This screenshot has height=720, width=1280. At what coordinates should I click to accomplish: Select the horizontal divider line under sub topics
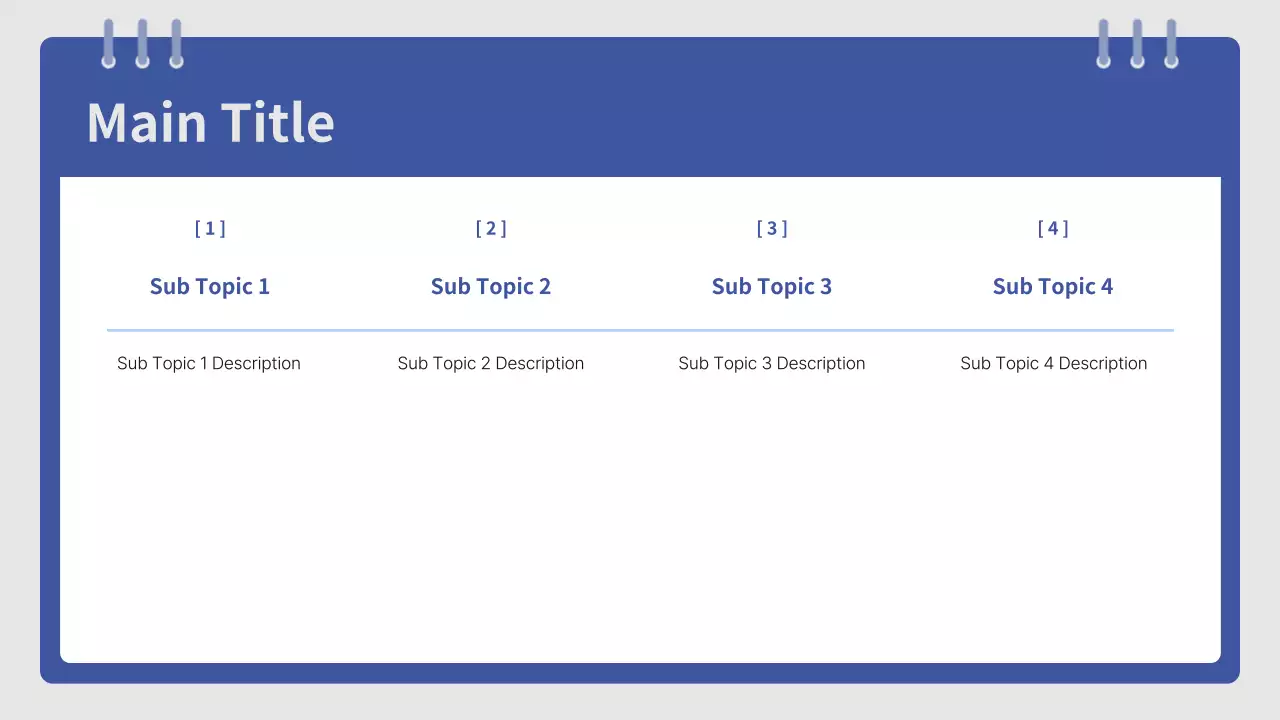(640, 330)
